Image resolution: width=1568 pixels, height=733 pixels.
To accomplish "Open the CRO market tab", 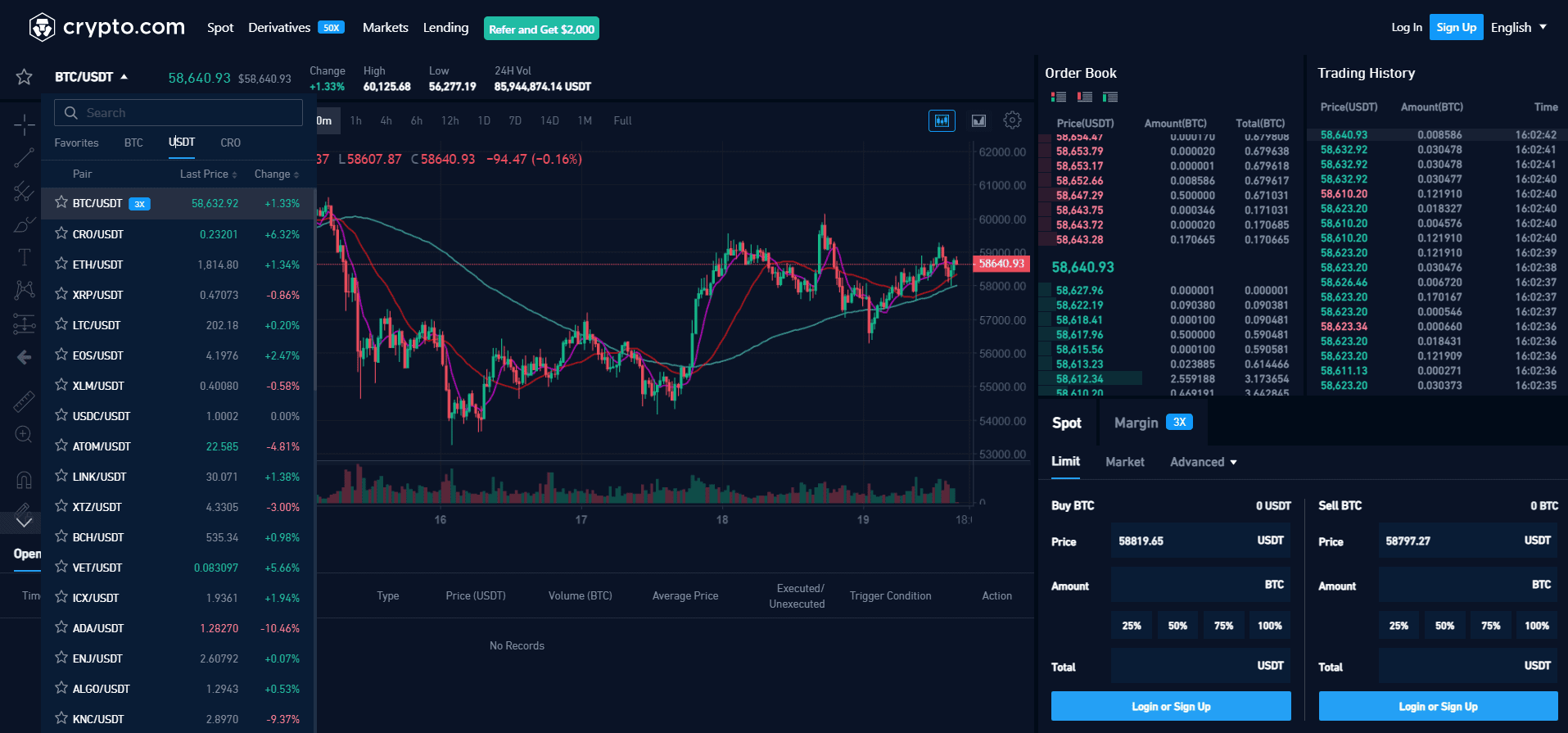I will pos(230,143).
